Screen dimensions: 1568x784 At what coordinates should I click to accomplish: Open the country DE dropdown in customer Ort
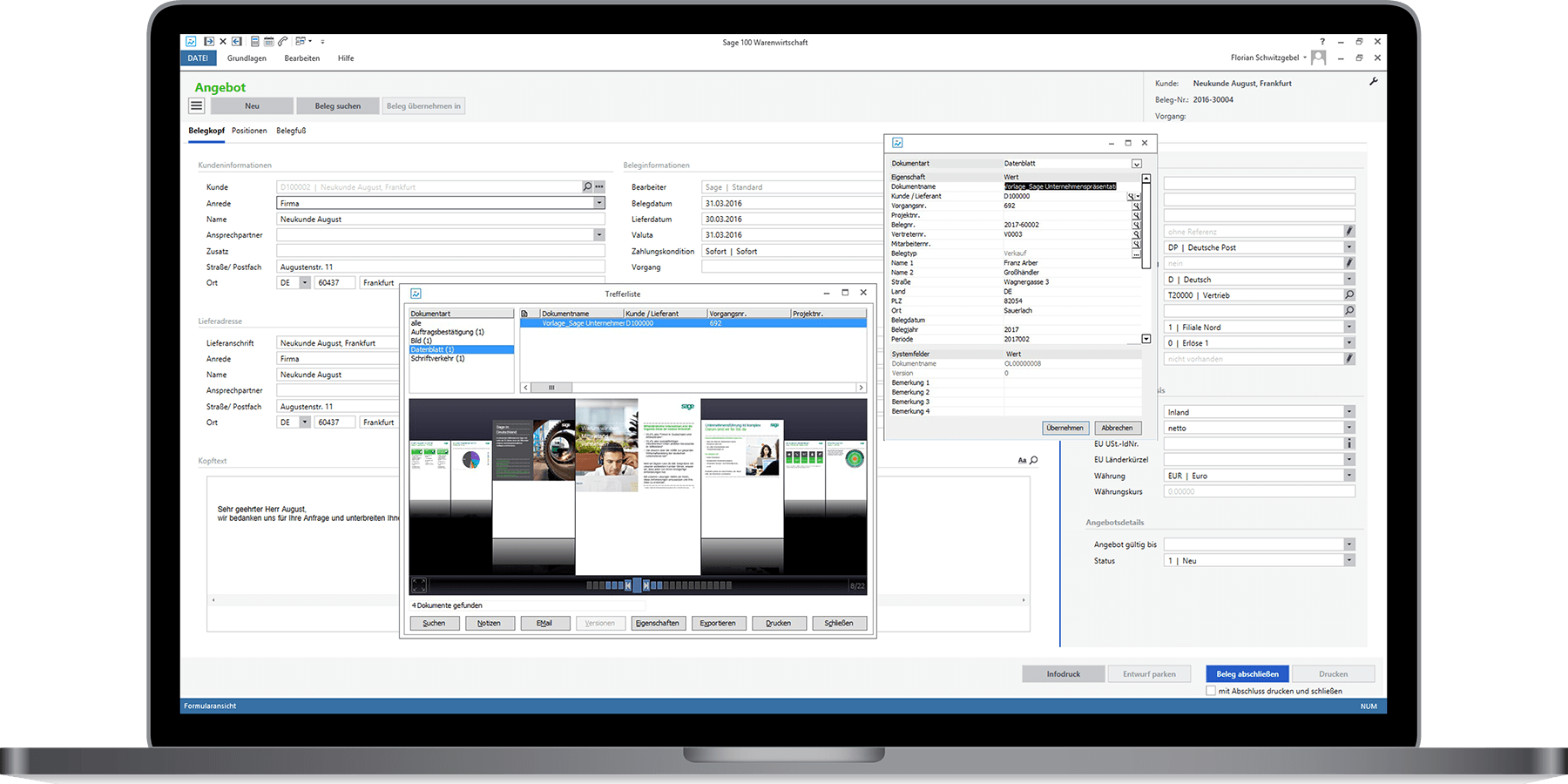(304, 282)
